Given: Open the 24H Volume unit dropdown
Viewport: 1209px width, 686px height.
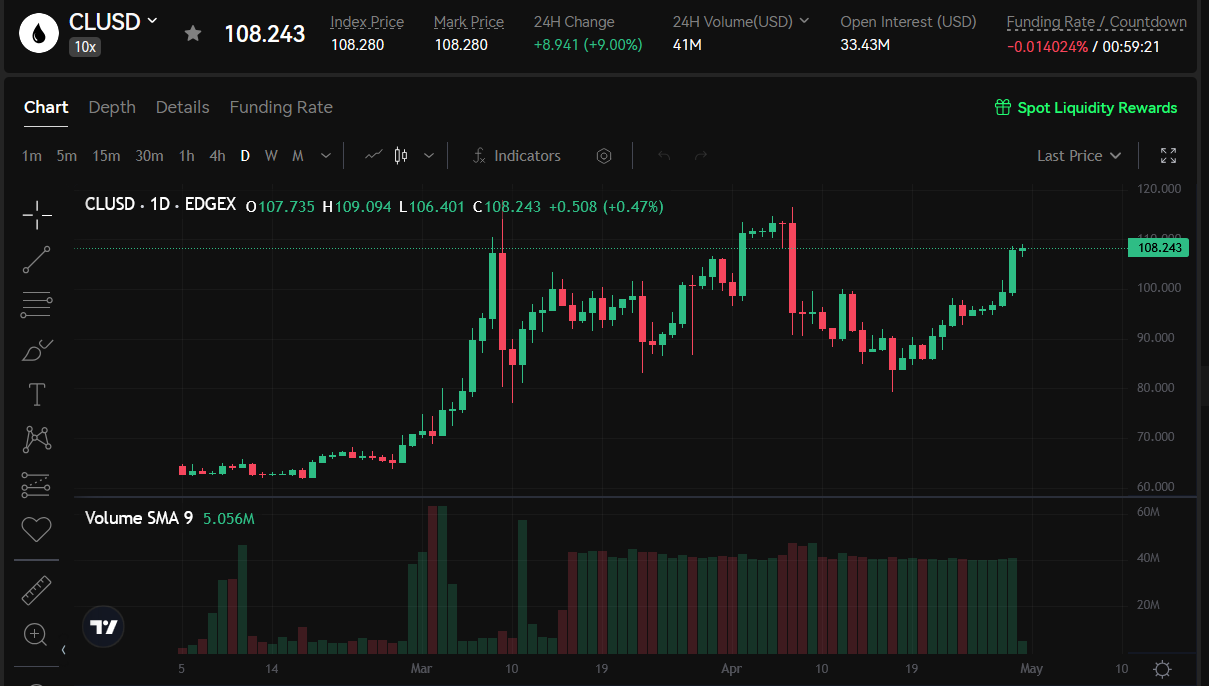Looking at the screenshot, I should pos(804,21).
